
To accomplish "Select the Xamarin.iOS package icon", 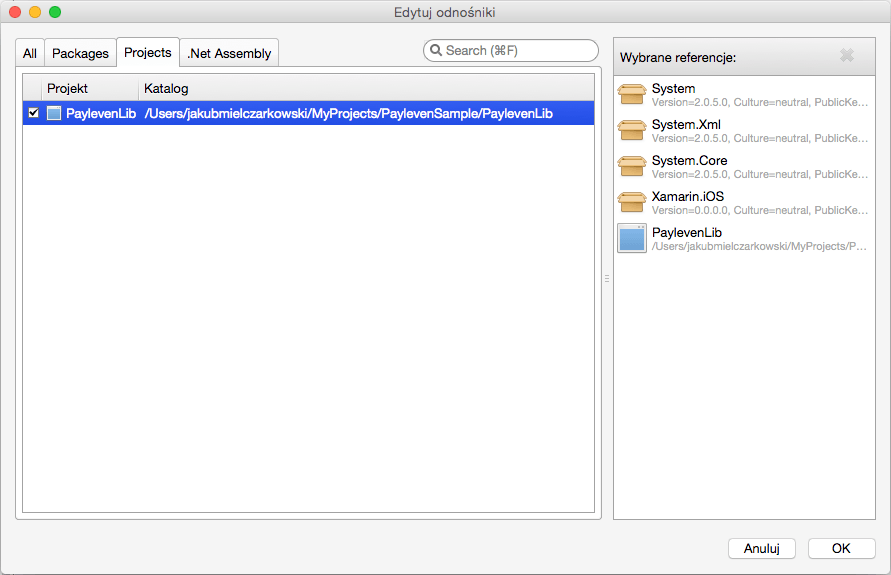I will [632, 202].
